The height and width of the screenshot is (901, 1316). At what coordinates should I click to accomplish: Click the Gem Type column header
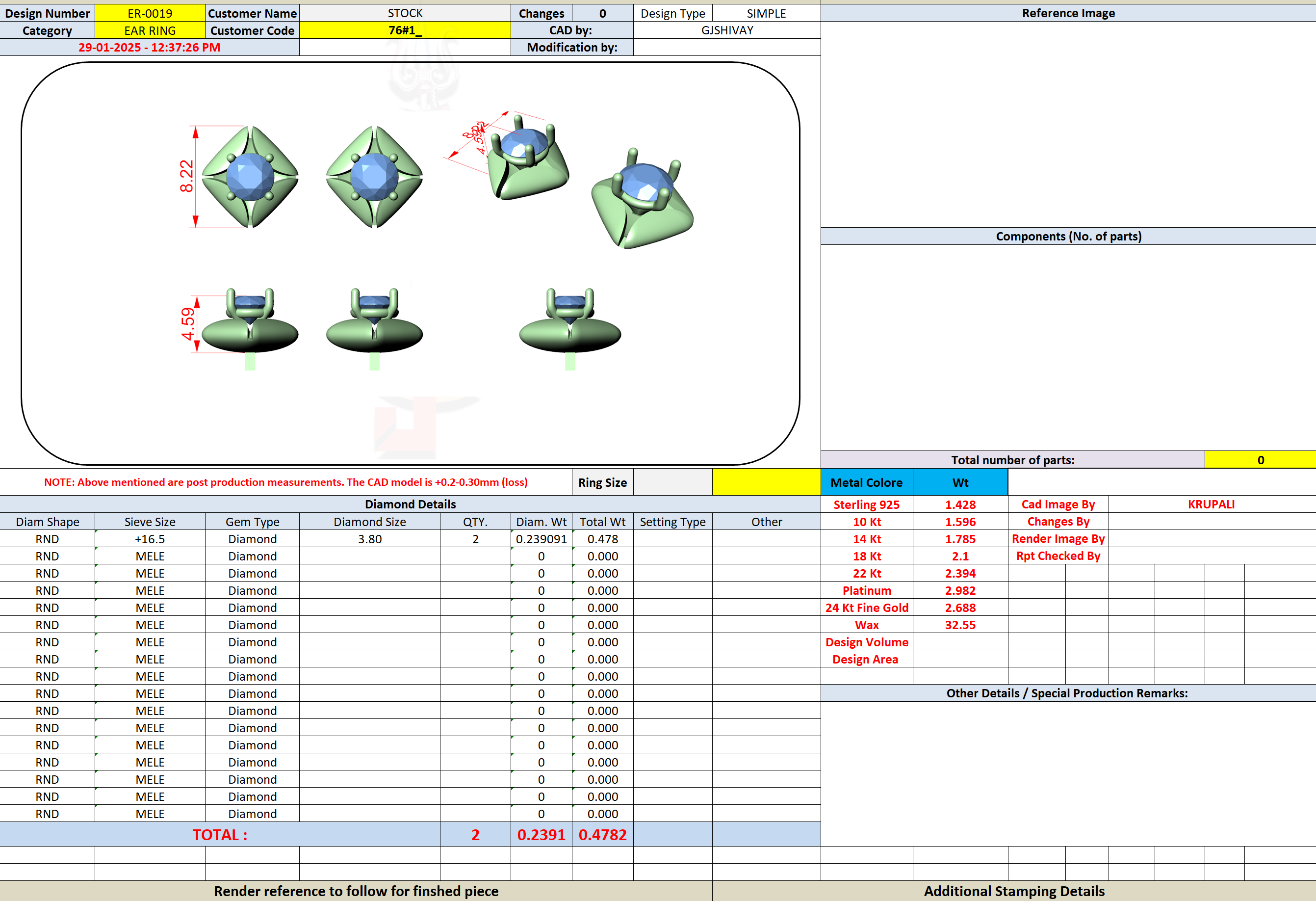252,522
